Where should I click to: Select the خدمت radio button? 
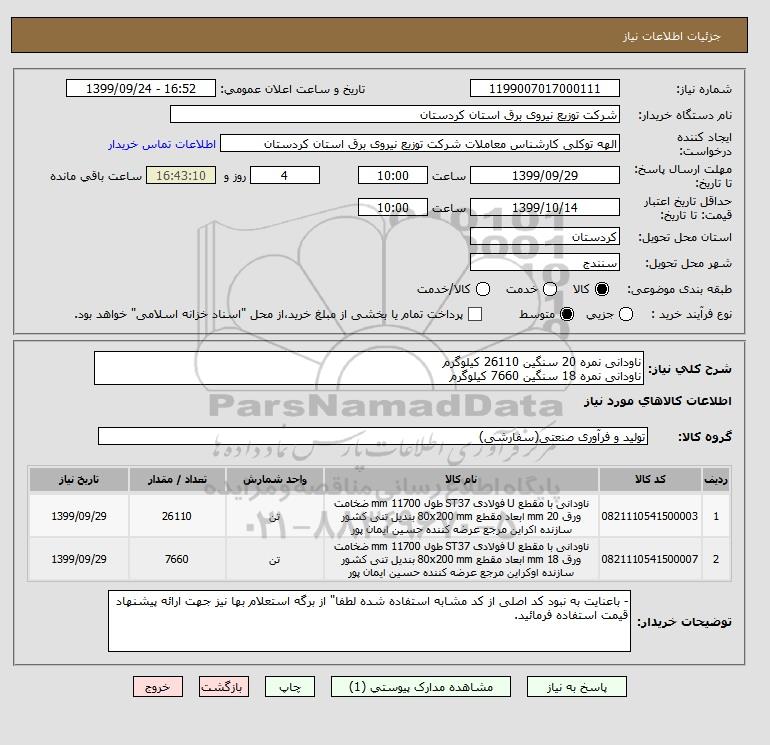tap(550, 289)
